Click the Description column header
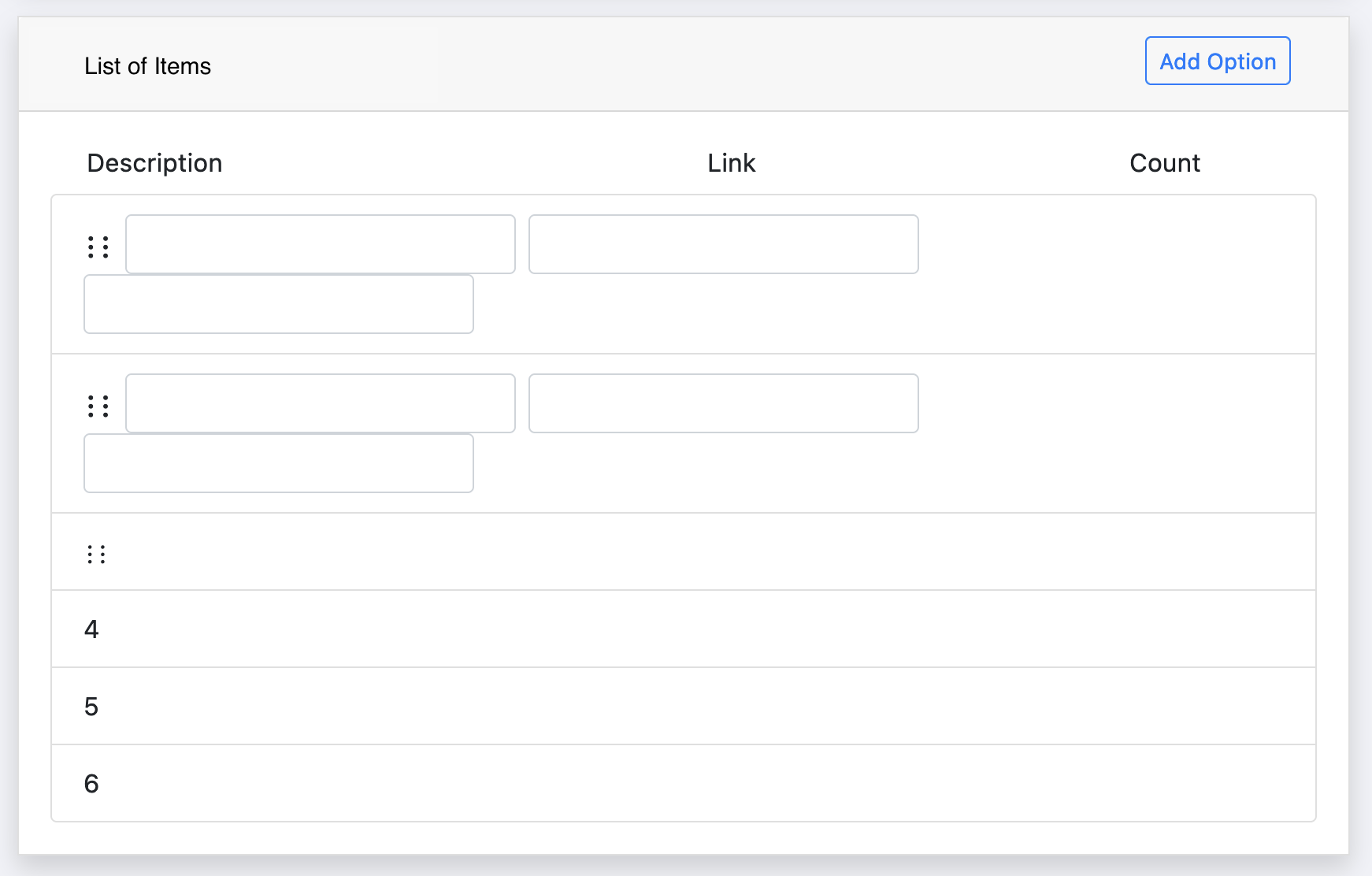 point(154,163)
